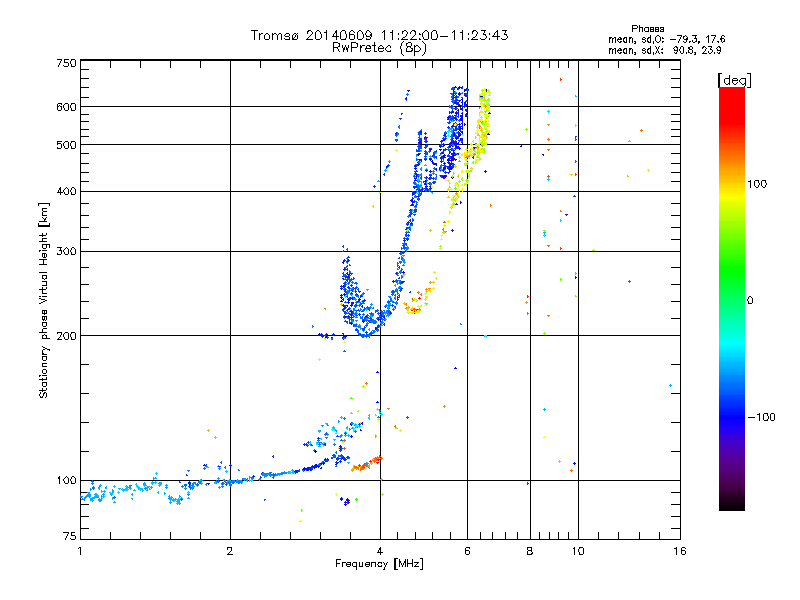Click the 'Frequency [MHz]' x-axis label
This screenshot has width=800, height=600.
[x=379, y=564]
